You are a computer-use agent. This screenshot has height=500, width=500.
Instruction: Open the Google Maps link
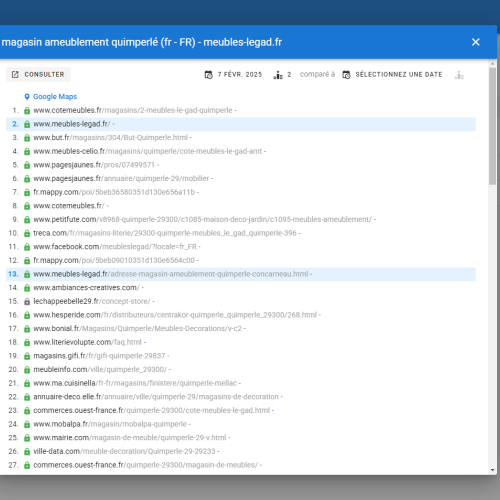[x=55, y=97]
